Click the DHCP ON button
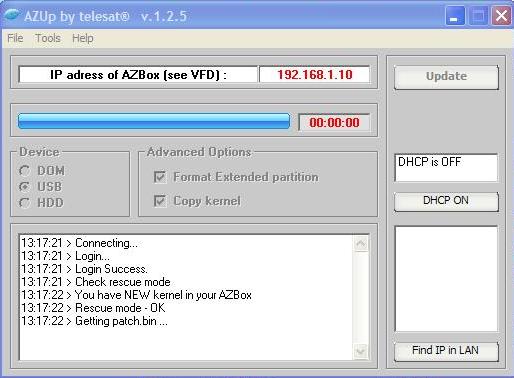 pyautogui.click(x=446, y=201)
